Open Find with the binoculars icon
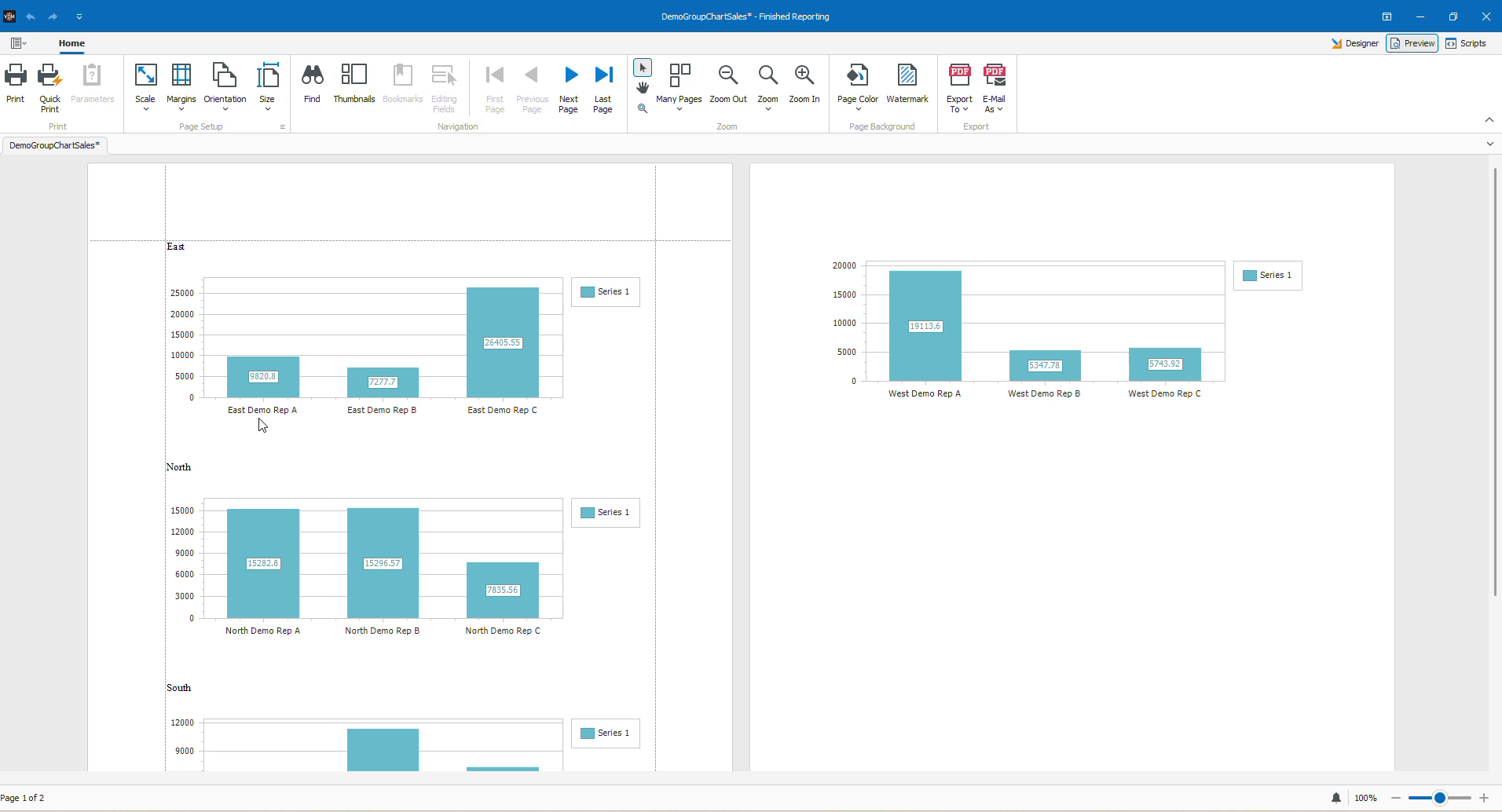This screenshot has height=812, width=1502. click(x=312, y=84)
